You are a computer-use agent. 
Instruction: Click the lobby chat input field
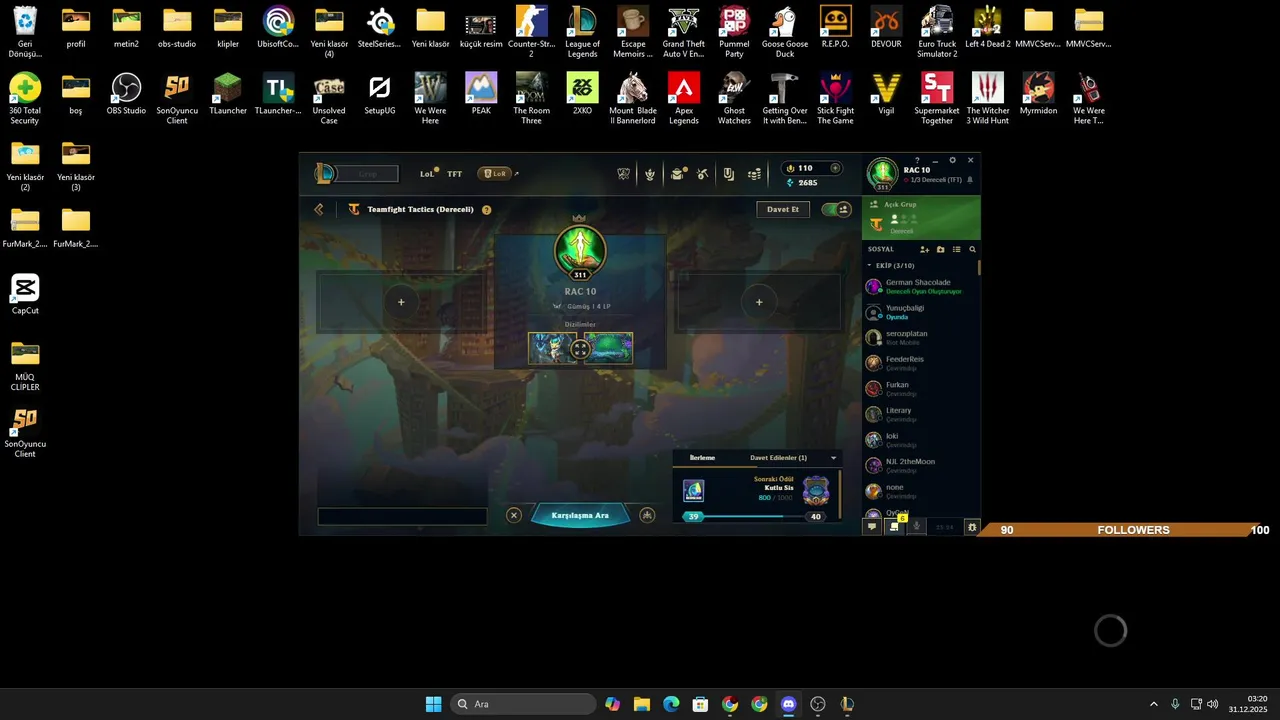tap(402, 516)
